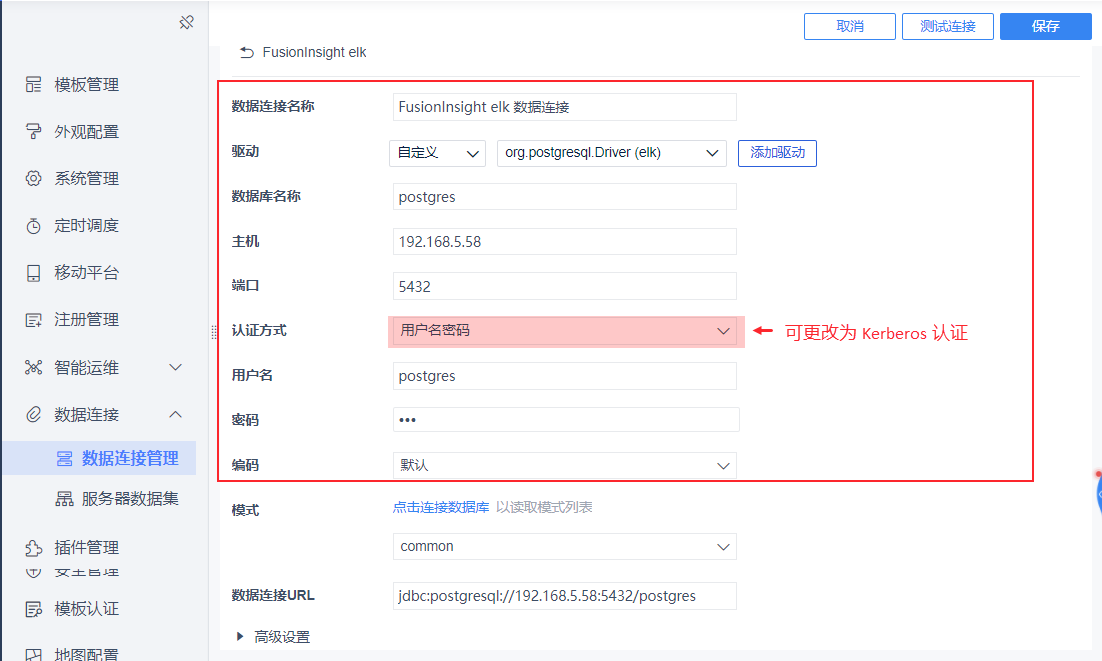Click the 系统管理 gear icon

pos(34,178)
